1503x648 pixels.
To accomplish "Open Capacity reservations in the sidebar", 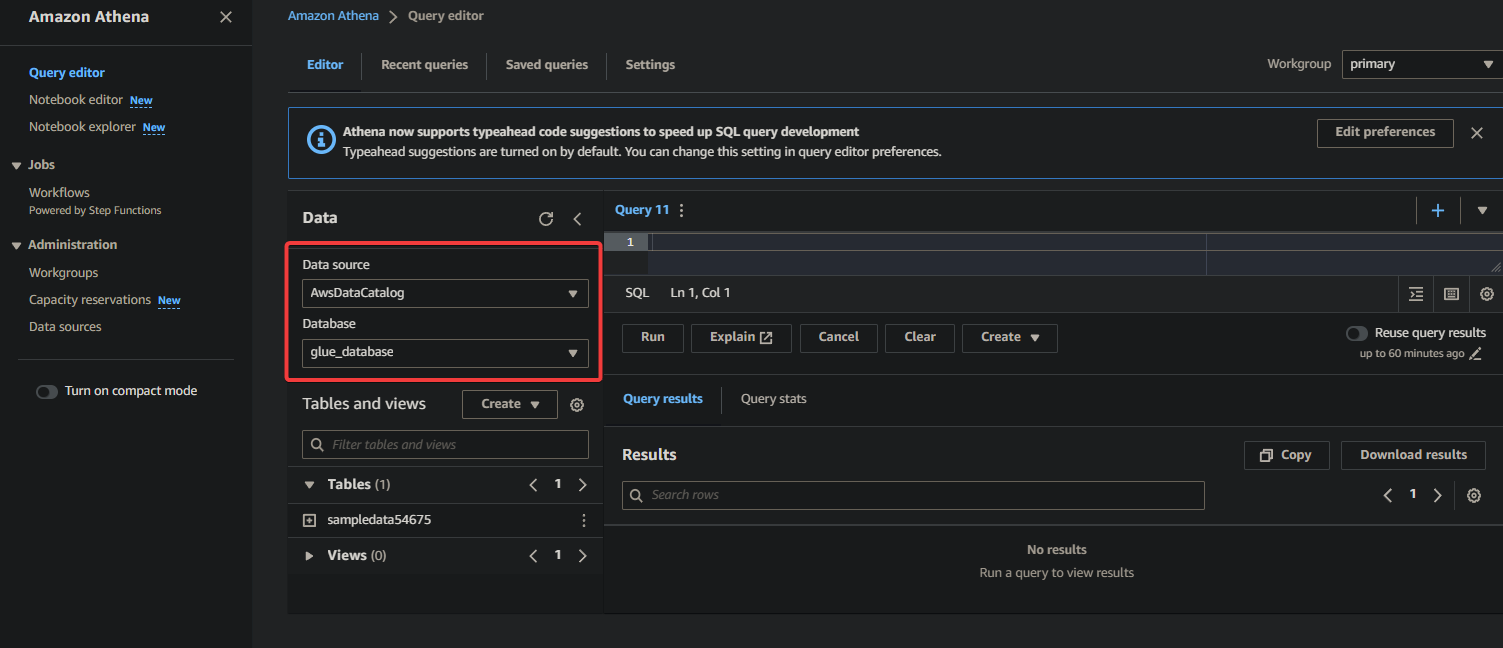I will [x=90, y=300].
